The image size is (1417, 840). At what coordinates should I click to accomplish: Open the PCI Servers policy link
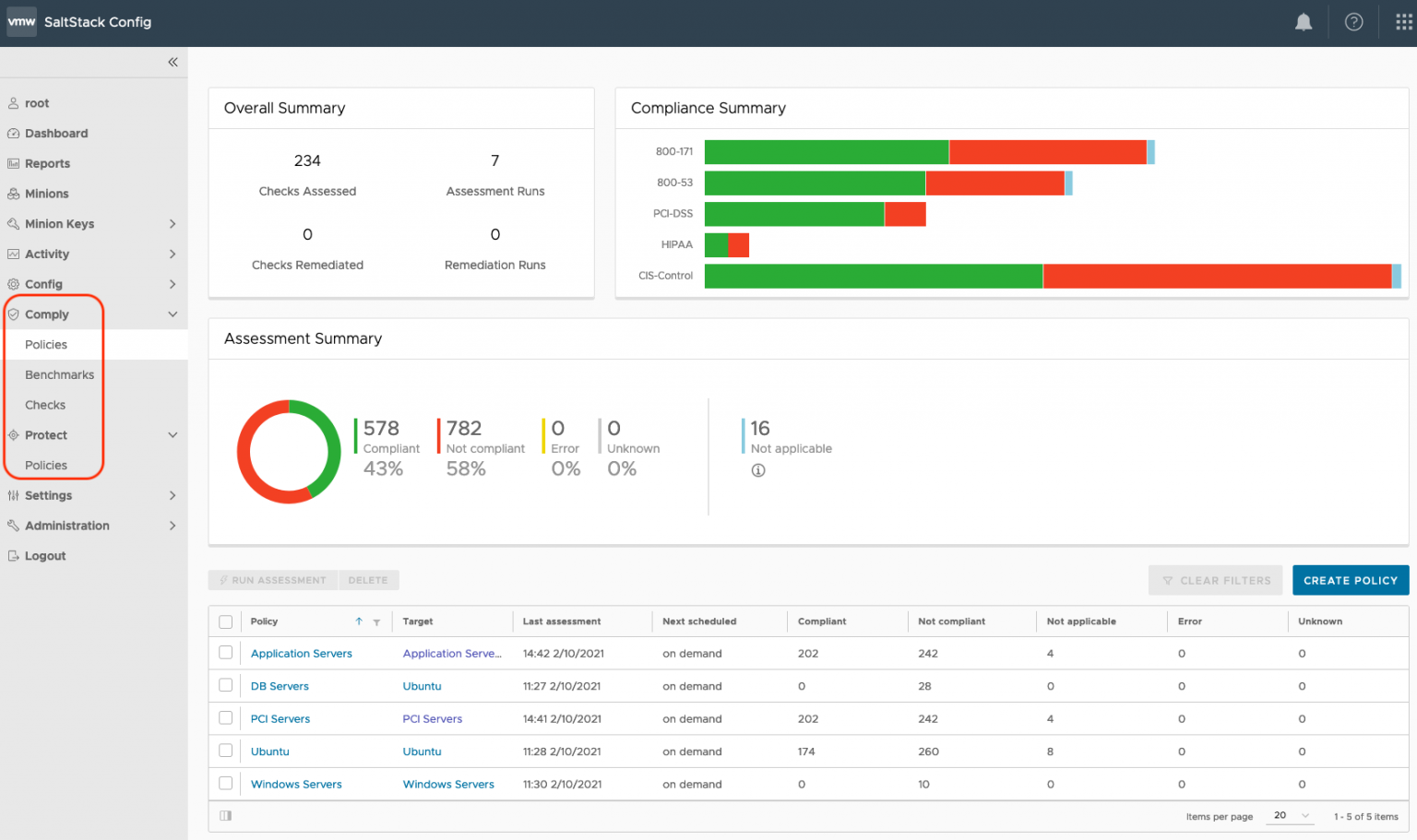tap(280, 719)
